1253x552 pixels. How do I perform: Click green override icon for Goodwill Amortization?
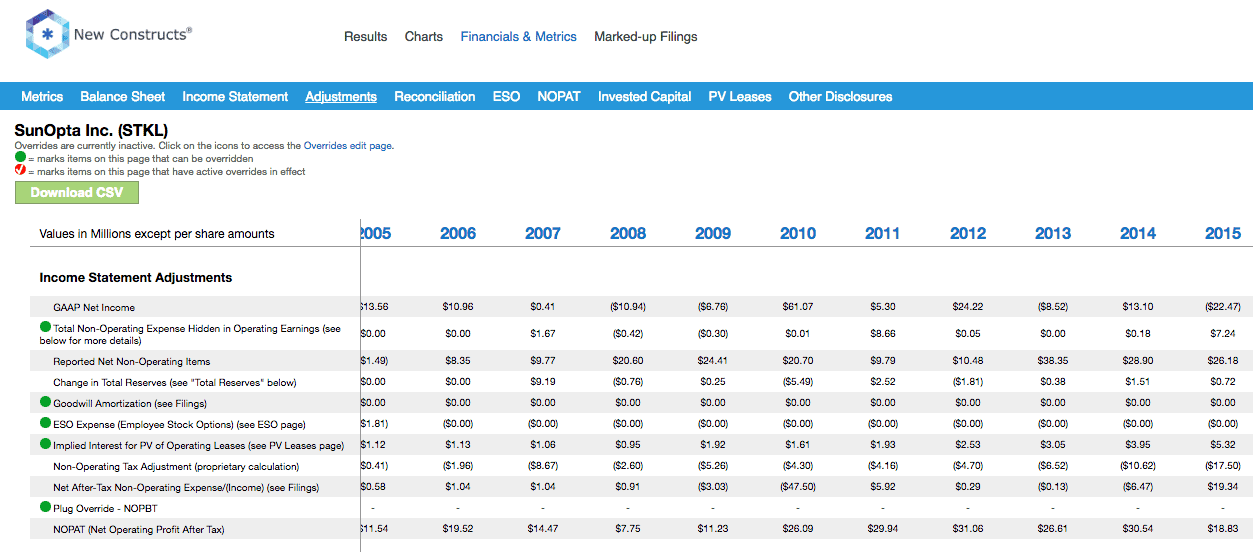click(45, 402)
